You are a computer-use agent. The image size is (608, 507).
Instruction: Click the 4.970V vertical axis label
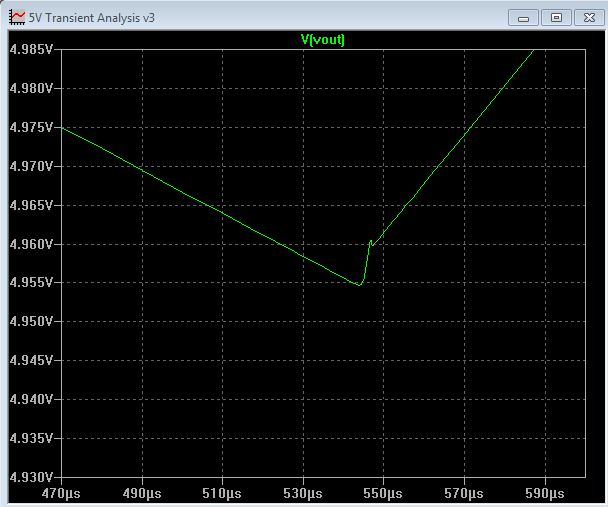tap(31, 166)
